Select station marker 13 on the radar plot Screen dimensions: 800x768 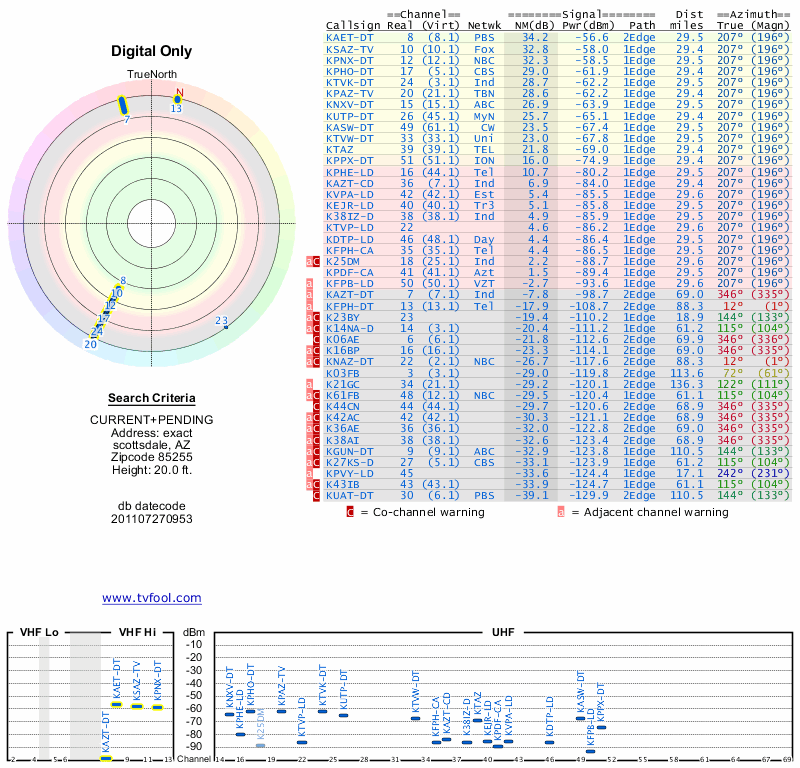178,100
